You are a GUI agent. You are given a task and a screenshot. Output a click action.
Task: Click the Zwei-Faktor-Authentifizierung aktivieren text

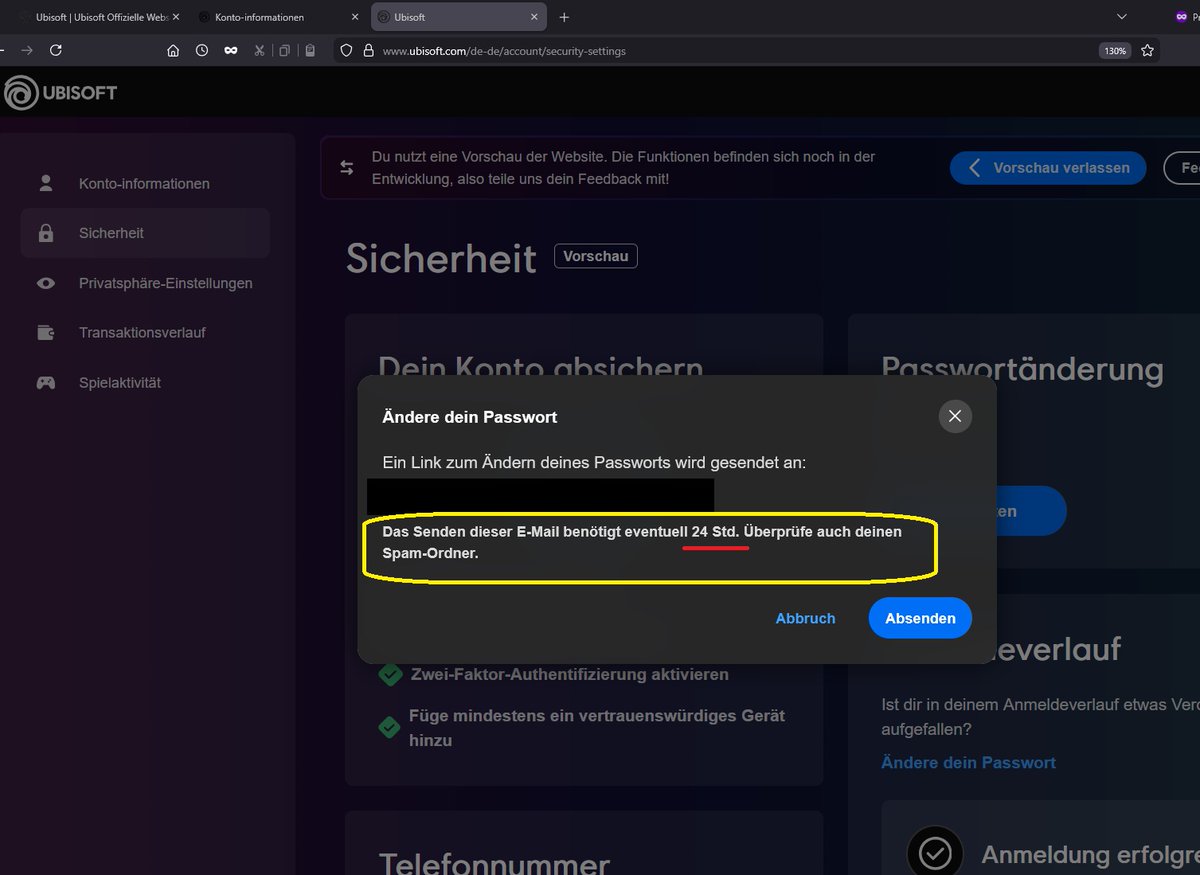point(570,675)
